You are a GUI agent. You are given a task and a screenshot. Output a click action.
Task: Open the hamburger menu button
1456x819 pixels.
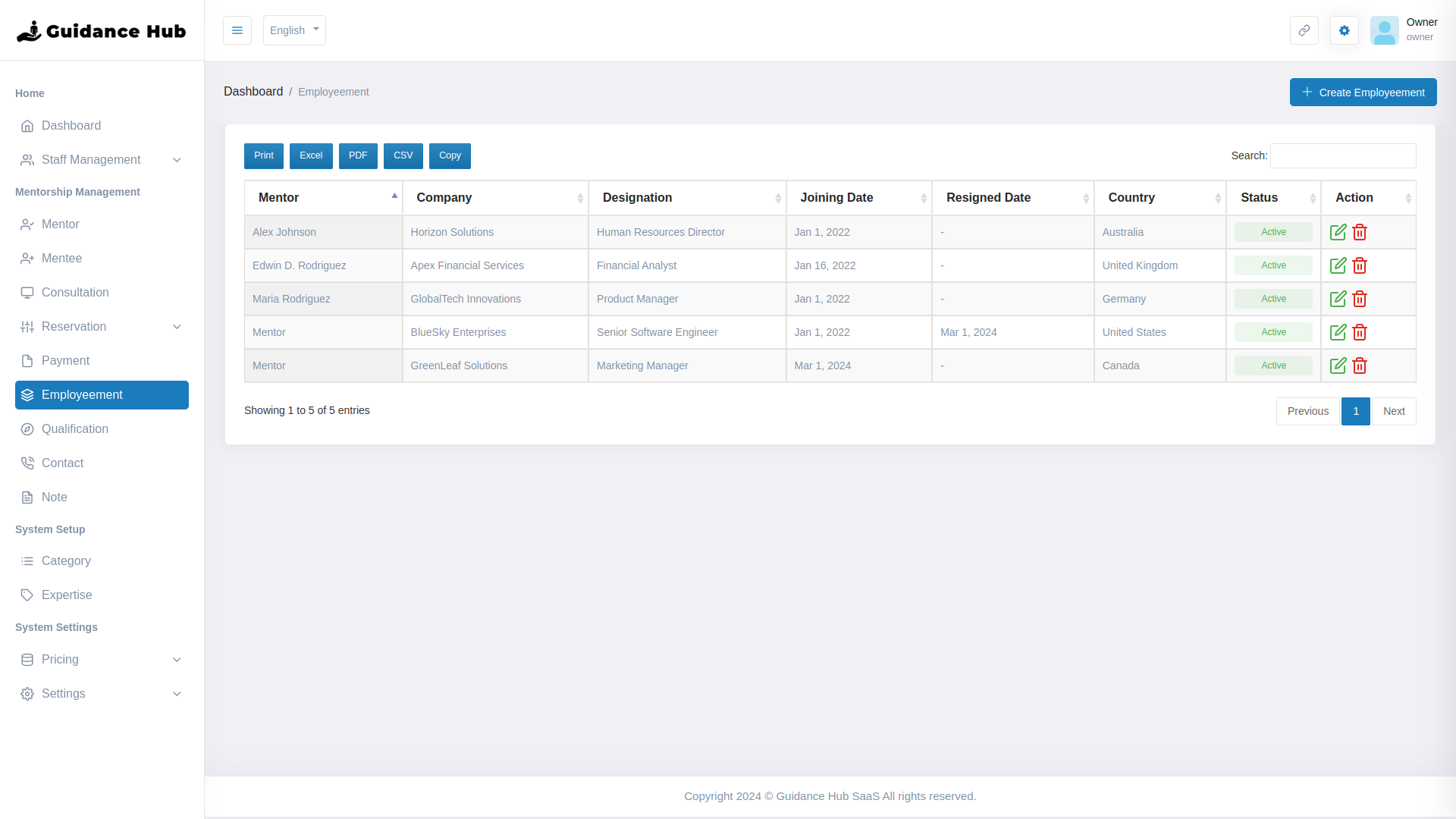coord(237,30)
